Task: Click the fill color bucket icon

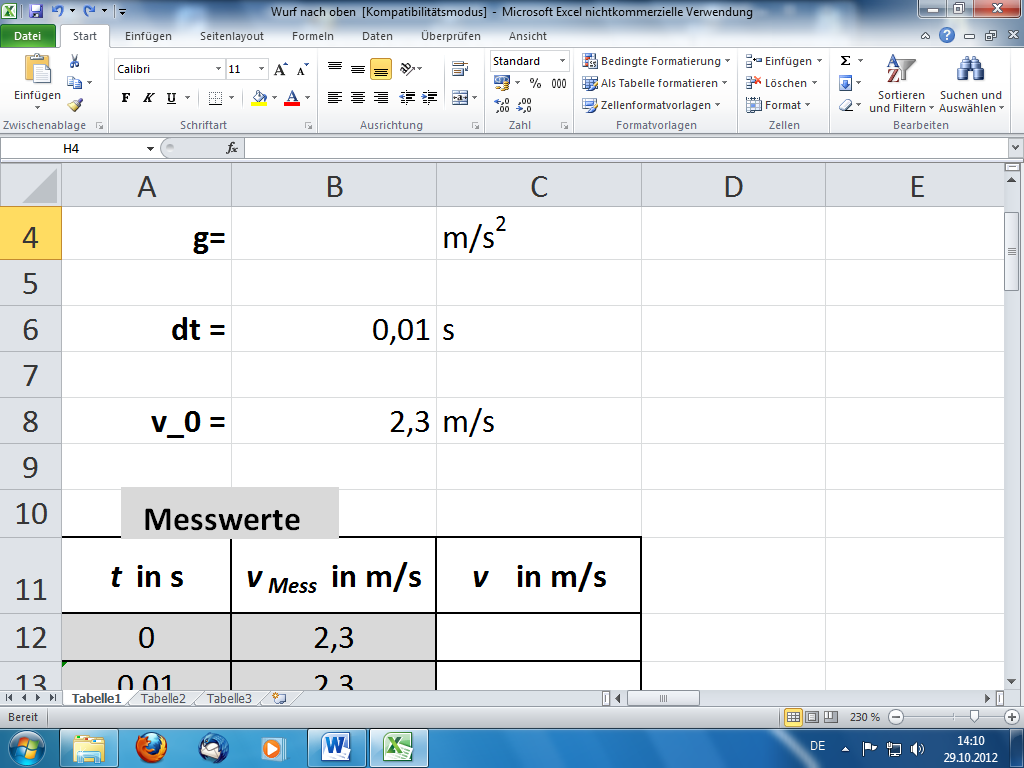Action: click(259, 98)
